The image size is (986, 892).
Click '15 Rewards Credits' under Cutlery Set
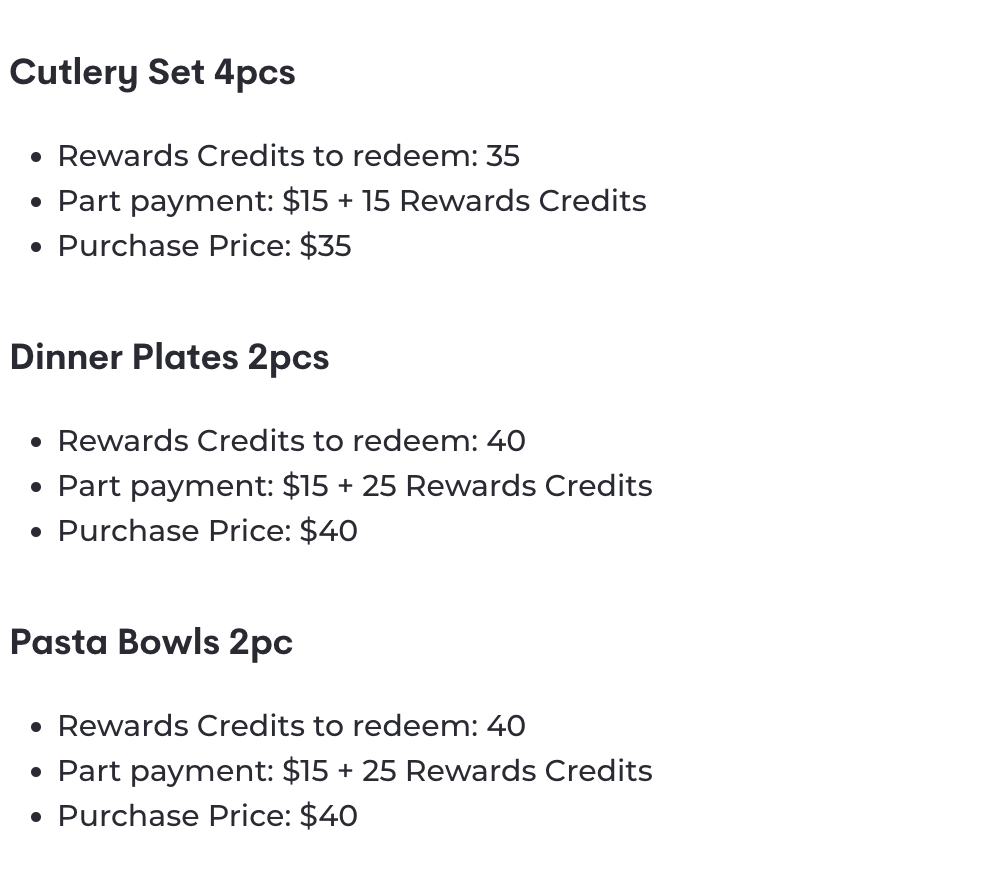tap(504, 201)
